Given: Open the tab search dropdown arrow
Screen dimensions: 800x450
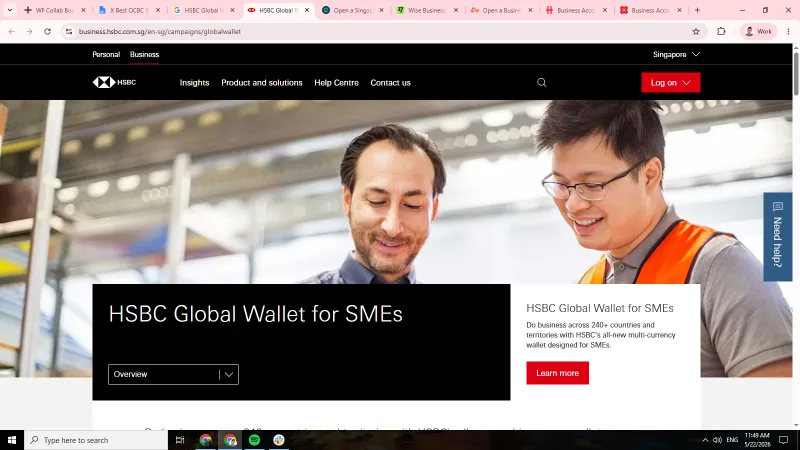Looking at the screenshot, I should pos(10,10).
